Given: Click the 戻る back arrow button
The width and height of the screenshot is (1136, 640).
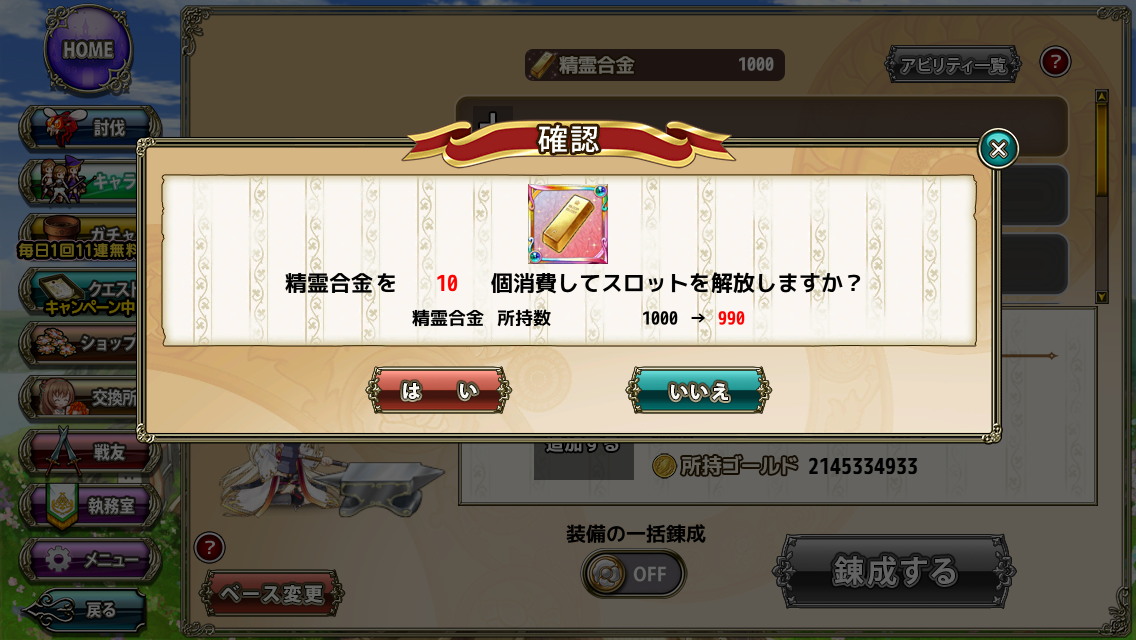Looking at the screenshot, I should pyautogui.click(x=84, y=610).
